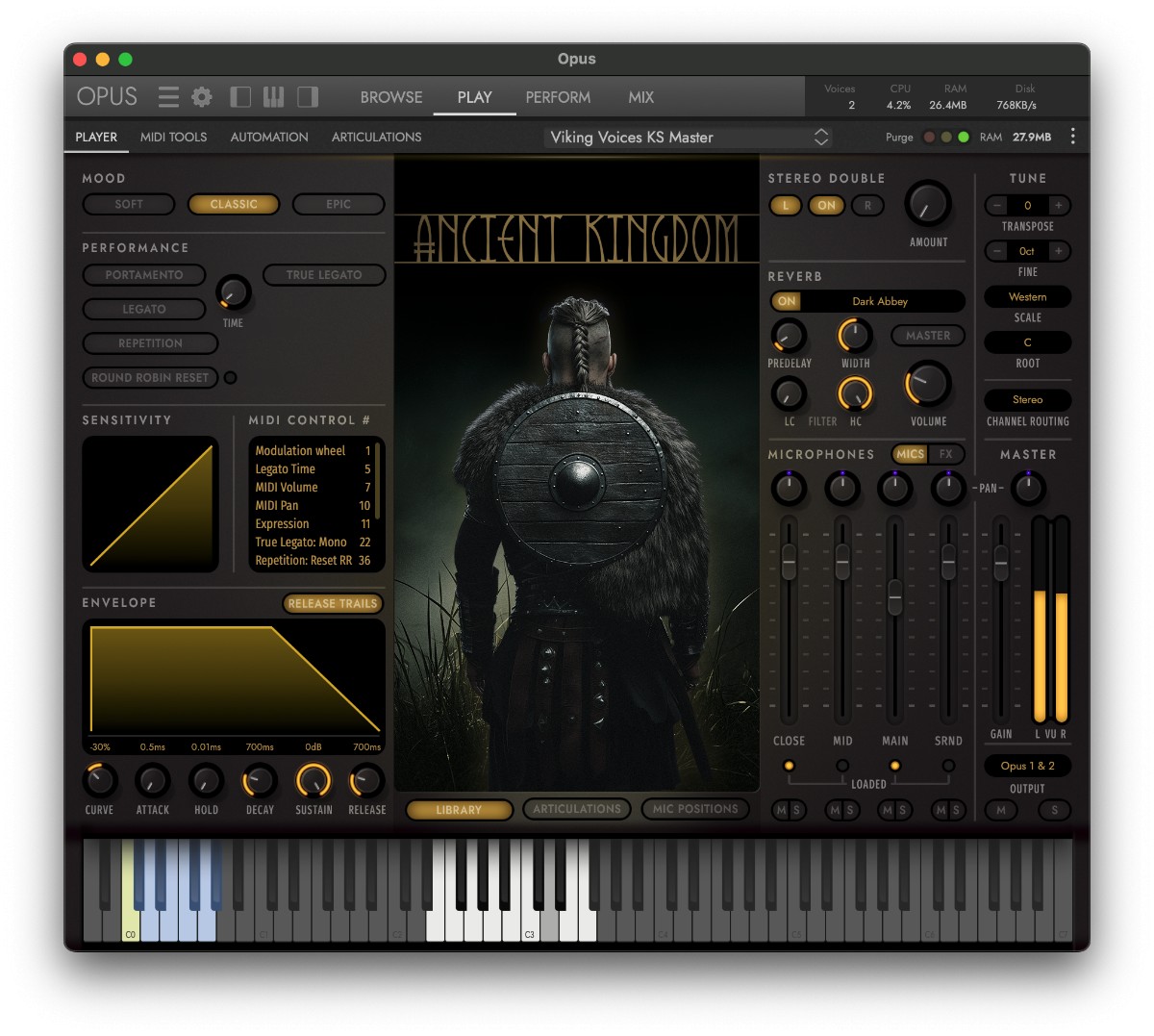Viewport: 1154px width, 1036px height.
Task: Click the Round Robin Reset button
Action: [150, 378]
